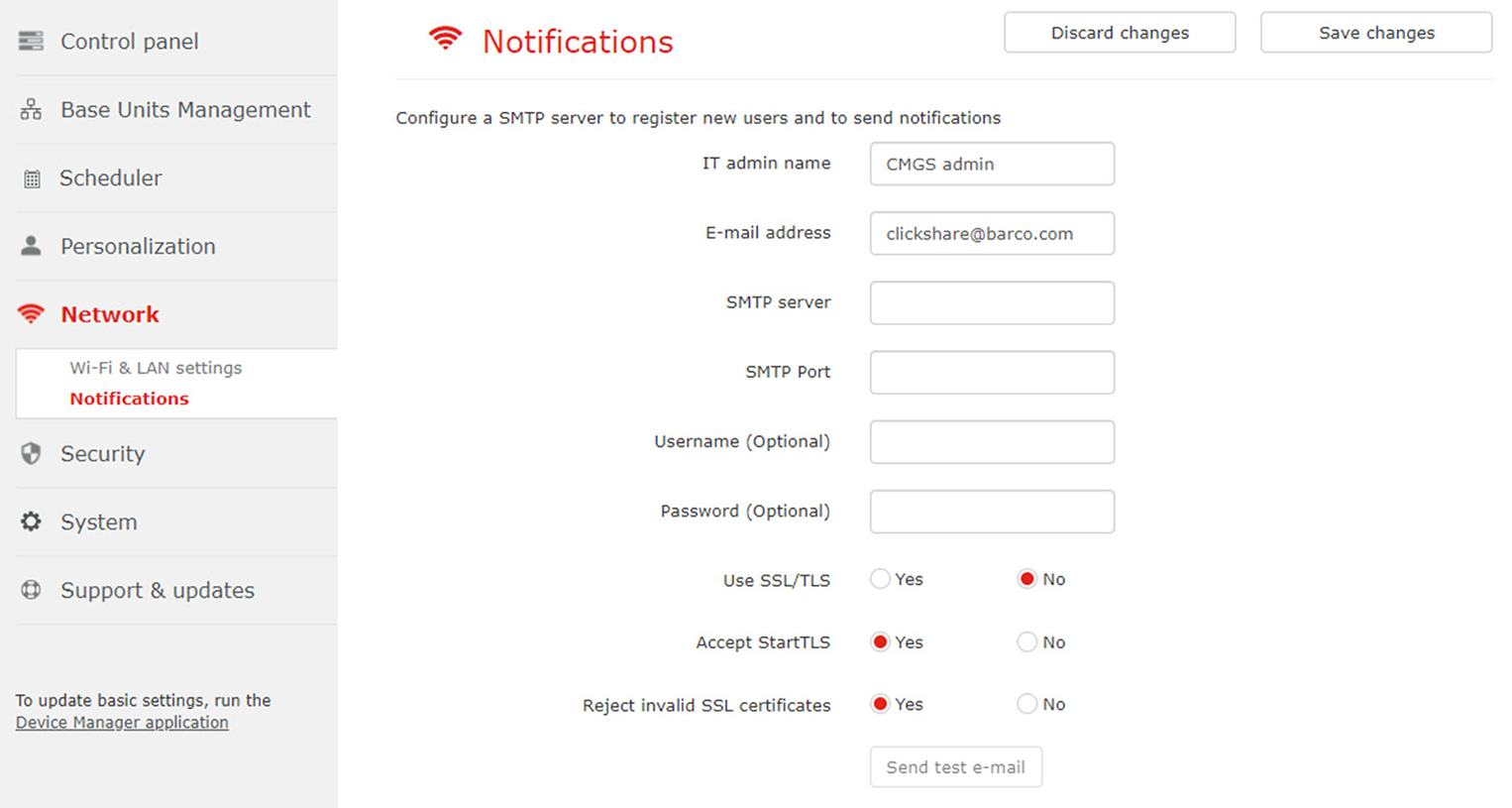Click the red Network Wi-Fi icon in sidebar

click(x=31, y=314)
